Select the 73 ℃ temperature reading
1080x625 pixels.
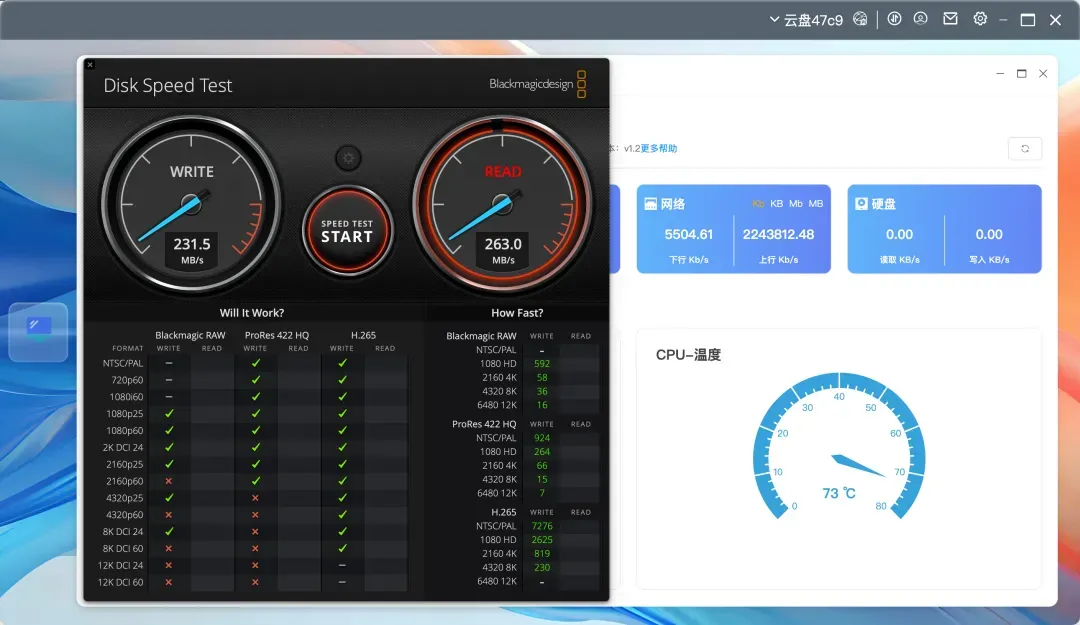tap(839, 493)
